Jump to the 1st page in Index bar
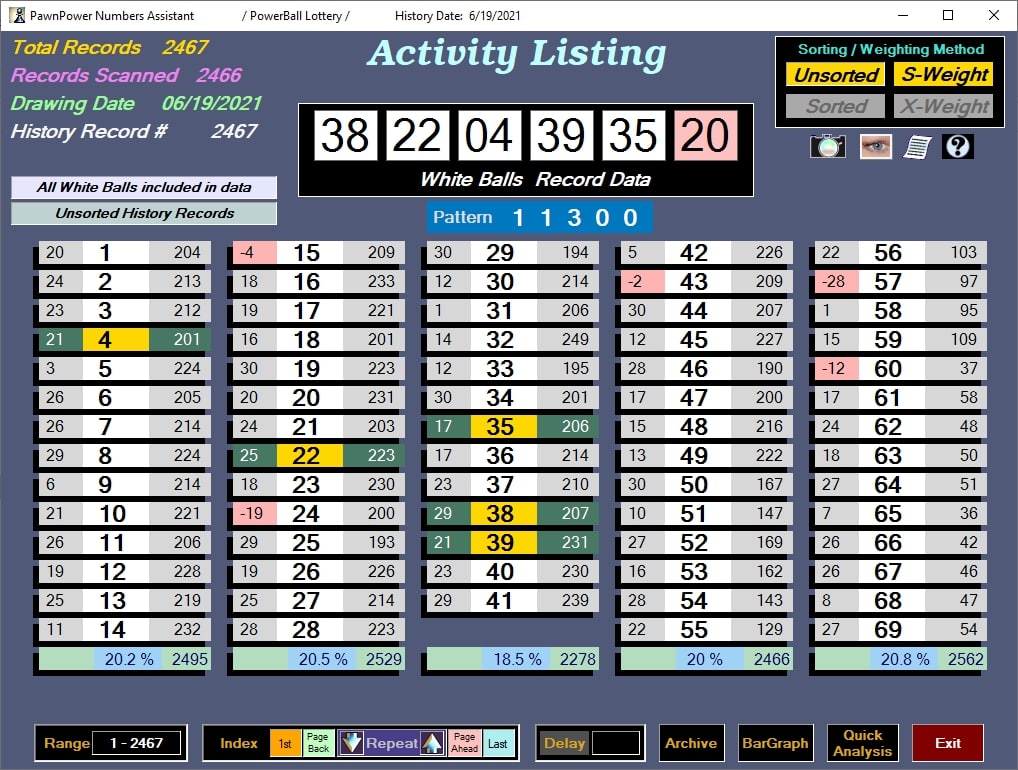This screenshot has width=1018, height=770. pos(285,742)
